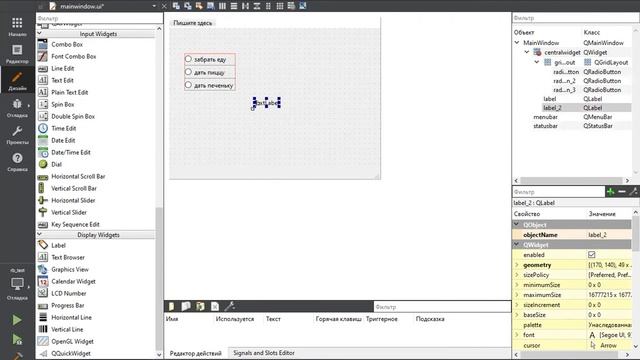Collapse the centralwidget tree node
640x360 pixels.
click(x=527, y=52)
